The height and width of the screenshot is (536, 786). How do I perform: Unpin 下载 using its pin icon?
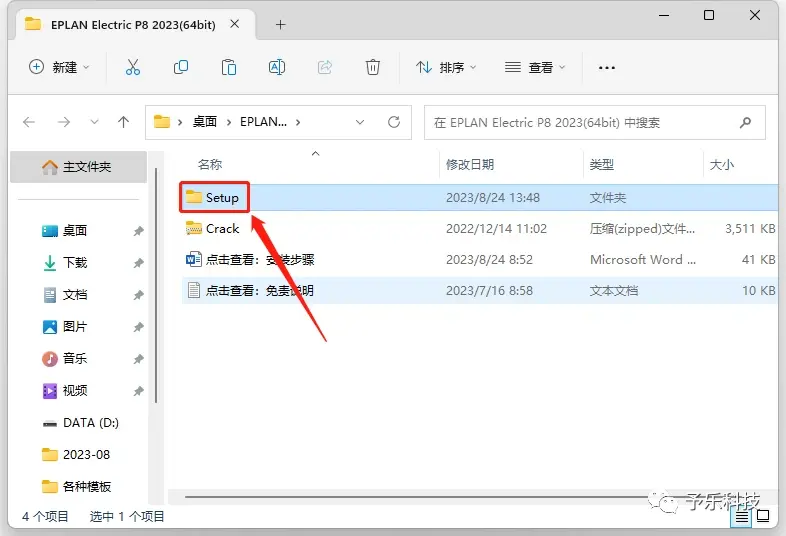pos(138,263)
